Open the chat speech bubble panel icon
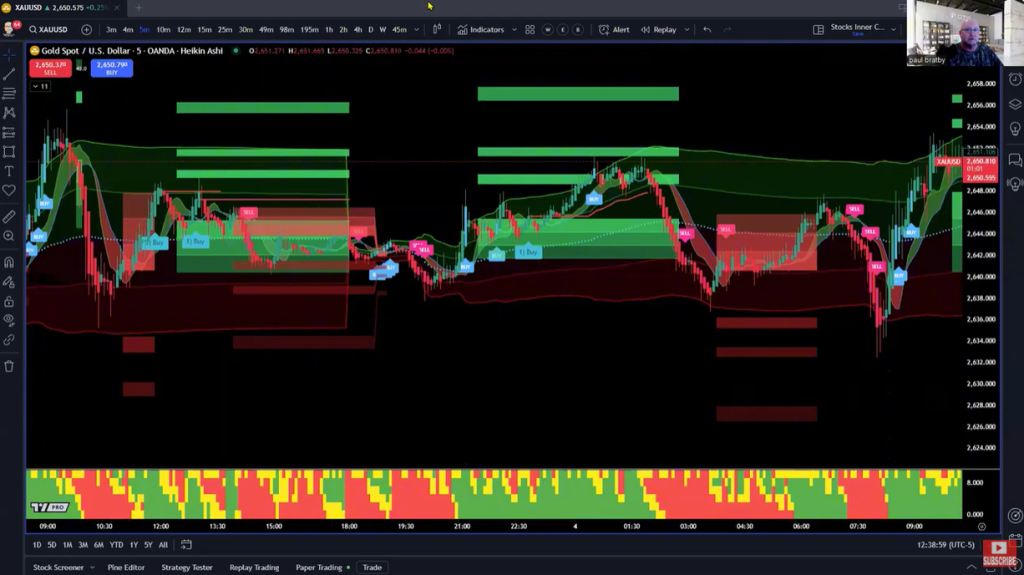Image resolution: width=1024 pixels, height=575 pixels. (1015, 159)
